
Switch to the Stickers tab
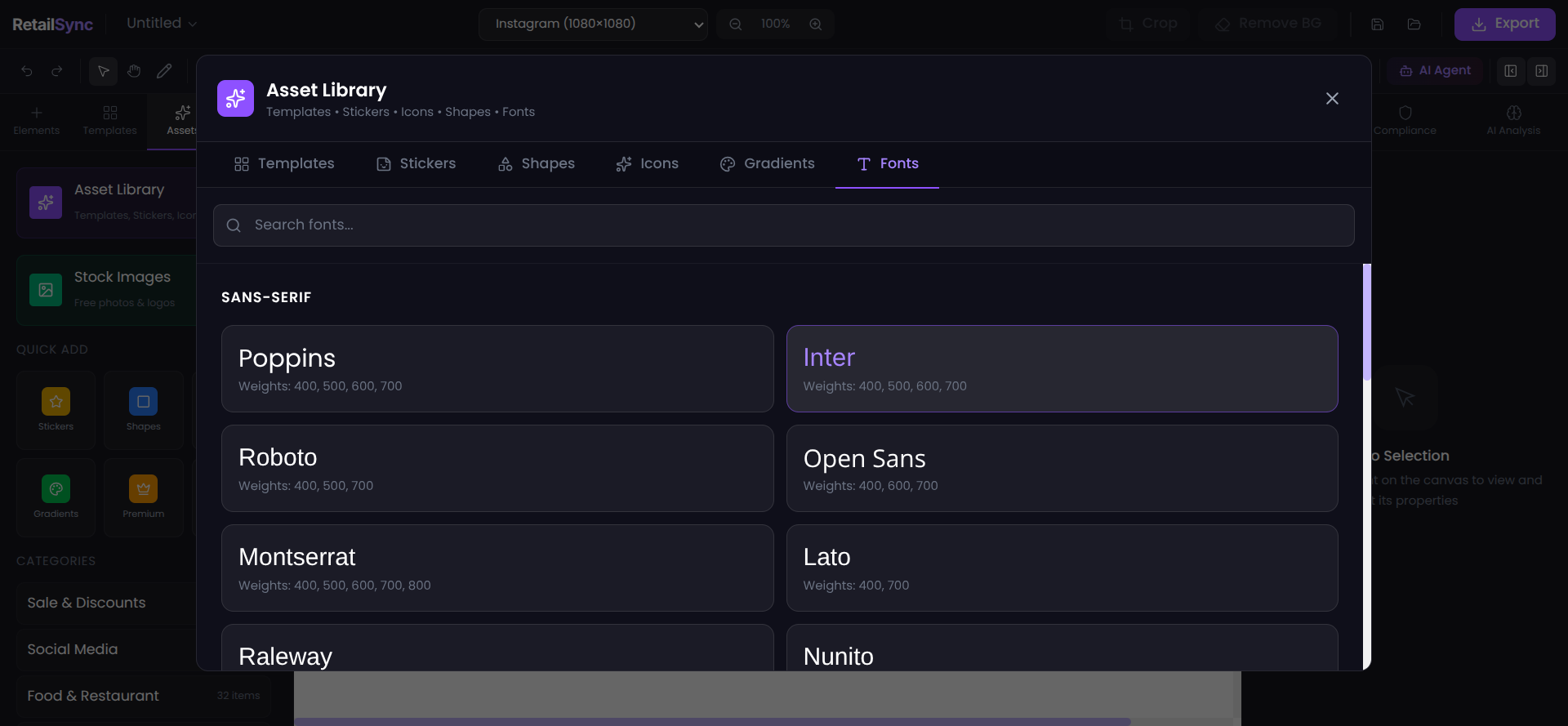(416, 164)
